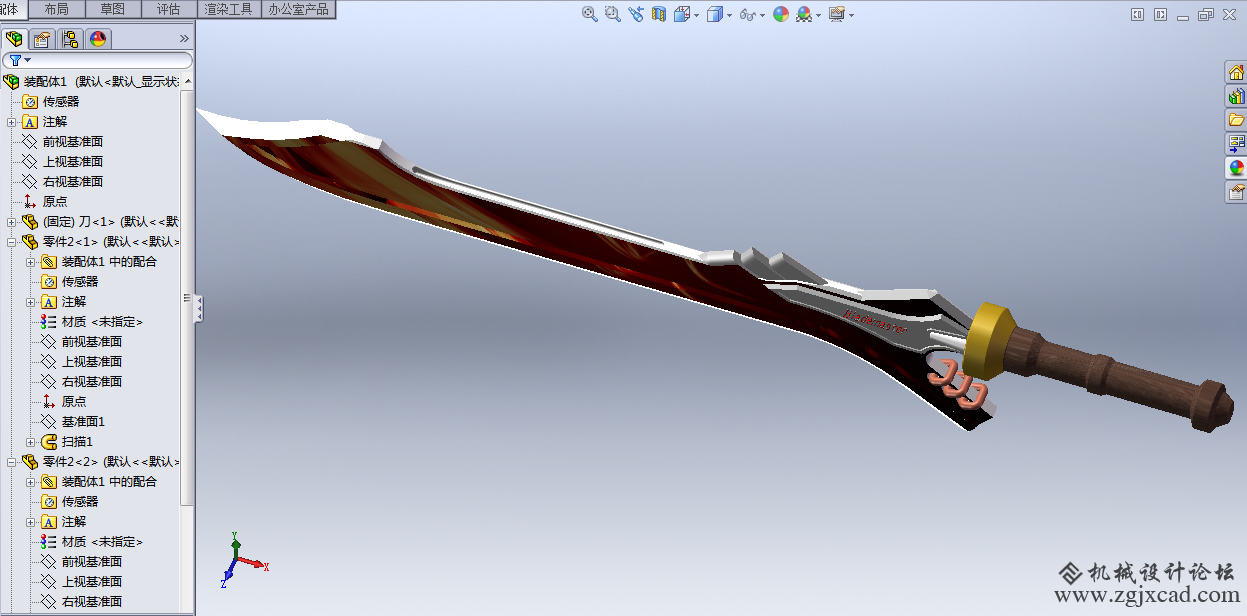Click View Orientation cube icon
The image size is (1247, 616).
[x=681, y=14]
